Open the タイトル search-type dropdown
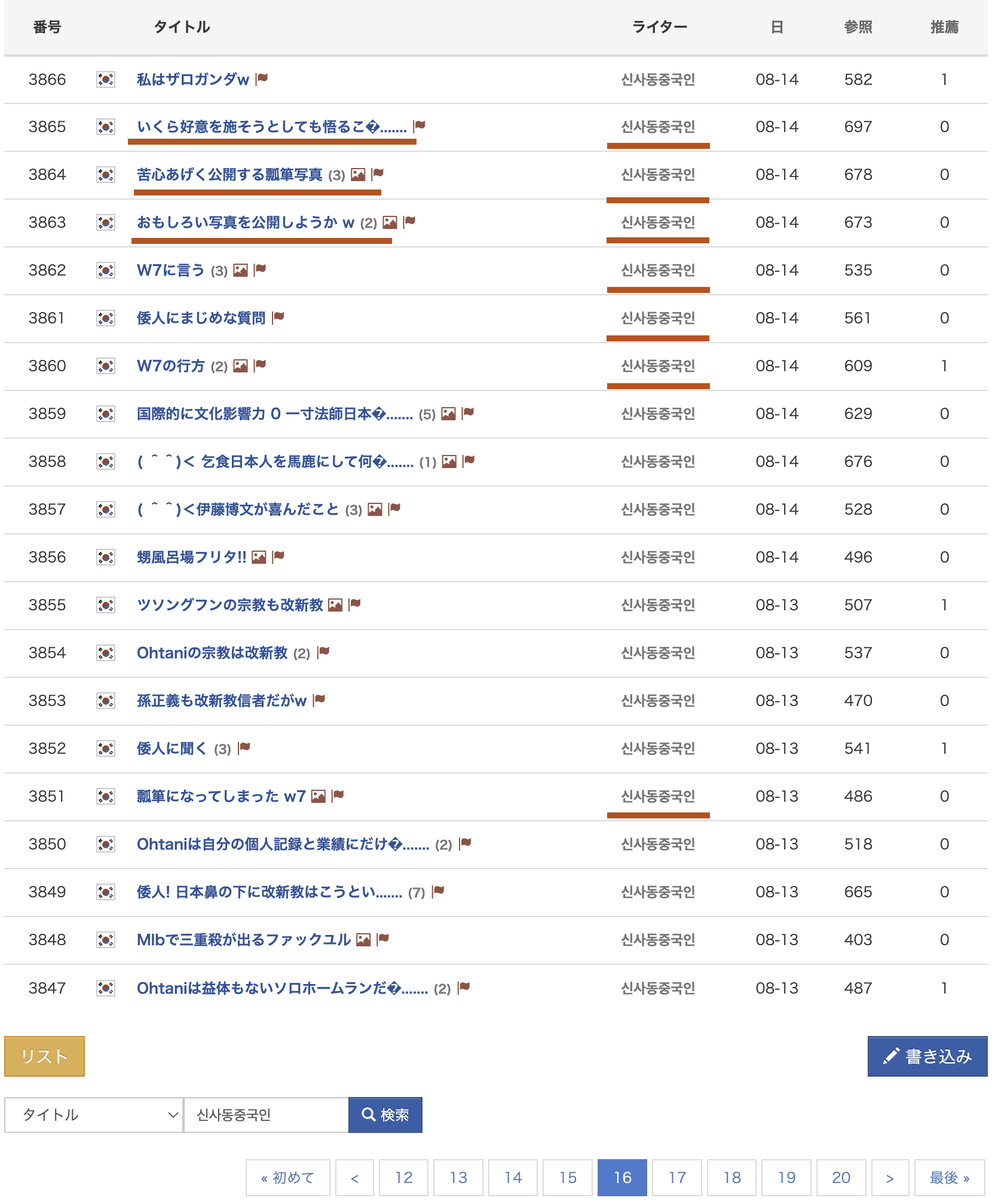992x1204 pixels. pyautogui.click(x=94, y=1115)
